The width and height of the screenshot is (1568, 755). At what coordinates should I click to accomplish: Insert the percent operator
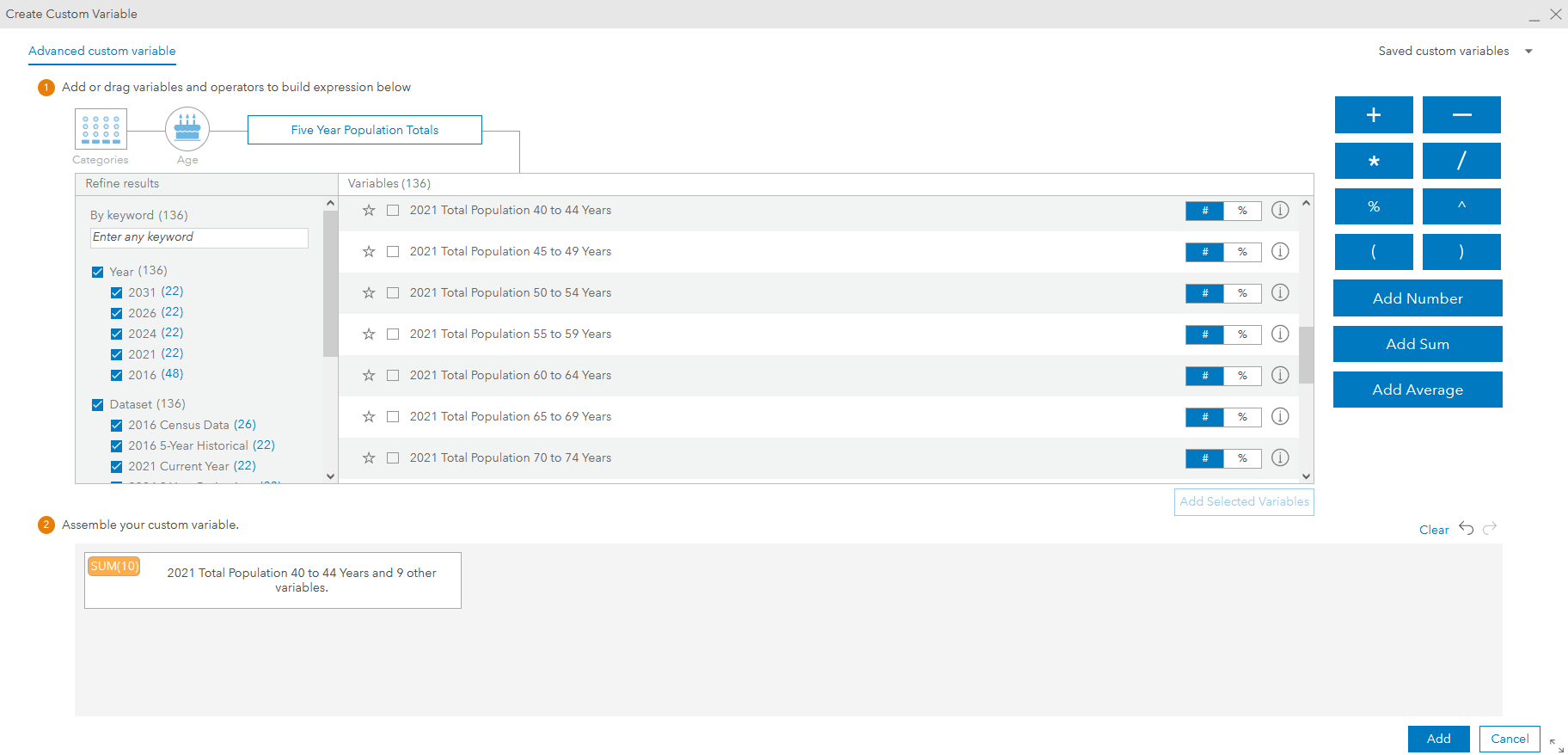[x=1374, y=206]
